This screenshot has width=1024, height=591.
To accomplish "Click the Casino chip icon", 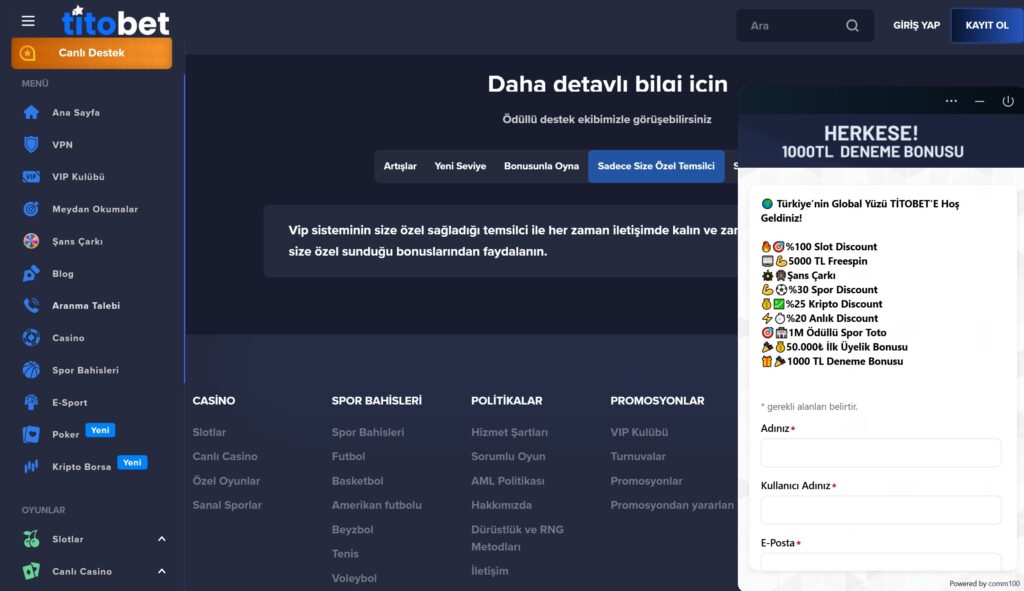I will pyautogui.click(x=31, y=338).
